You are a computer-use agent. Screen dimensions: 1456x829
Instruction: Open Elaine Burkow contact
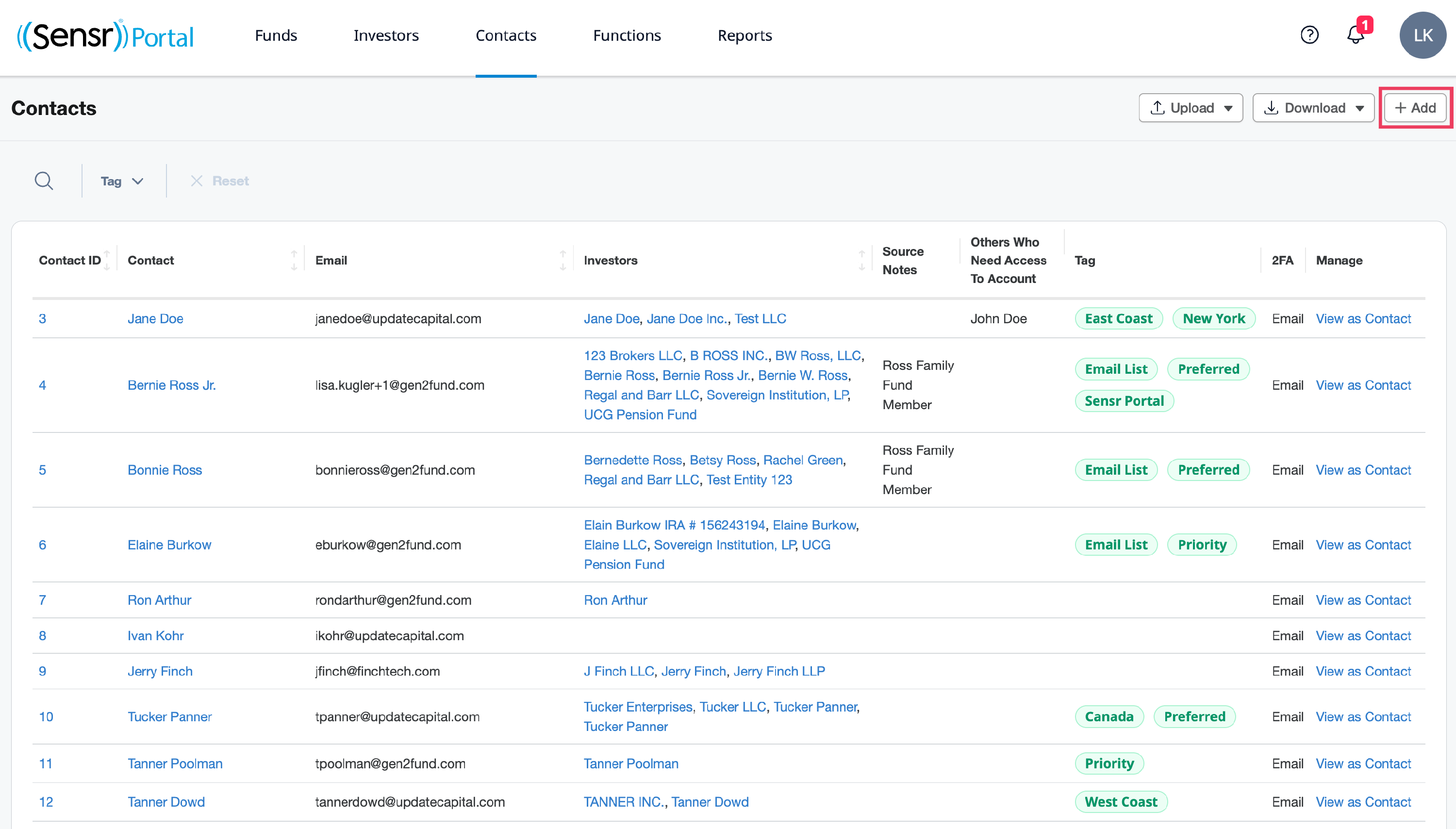169,545
